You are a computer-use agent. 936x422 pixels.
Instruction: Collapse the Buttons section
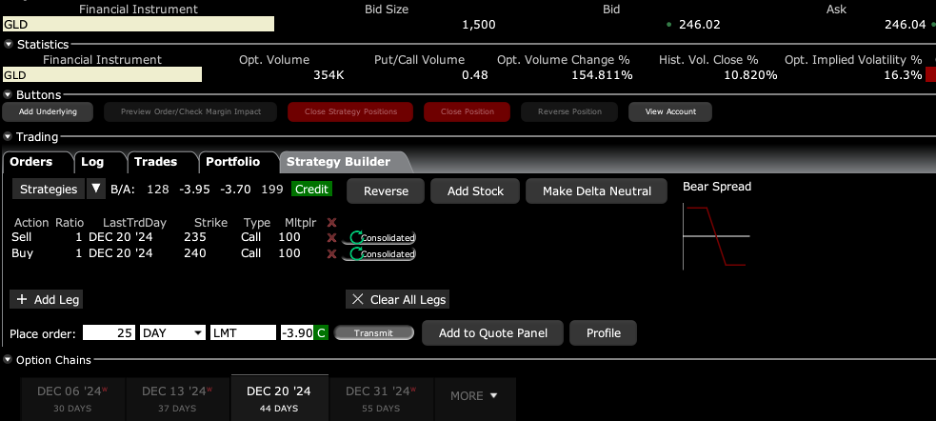(x=8, y=95)
